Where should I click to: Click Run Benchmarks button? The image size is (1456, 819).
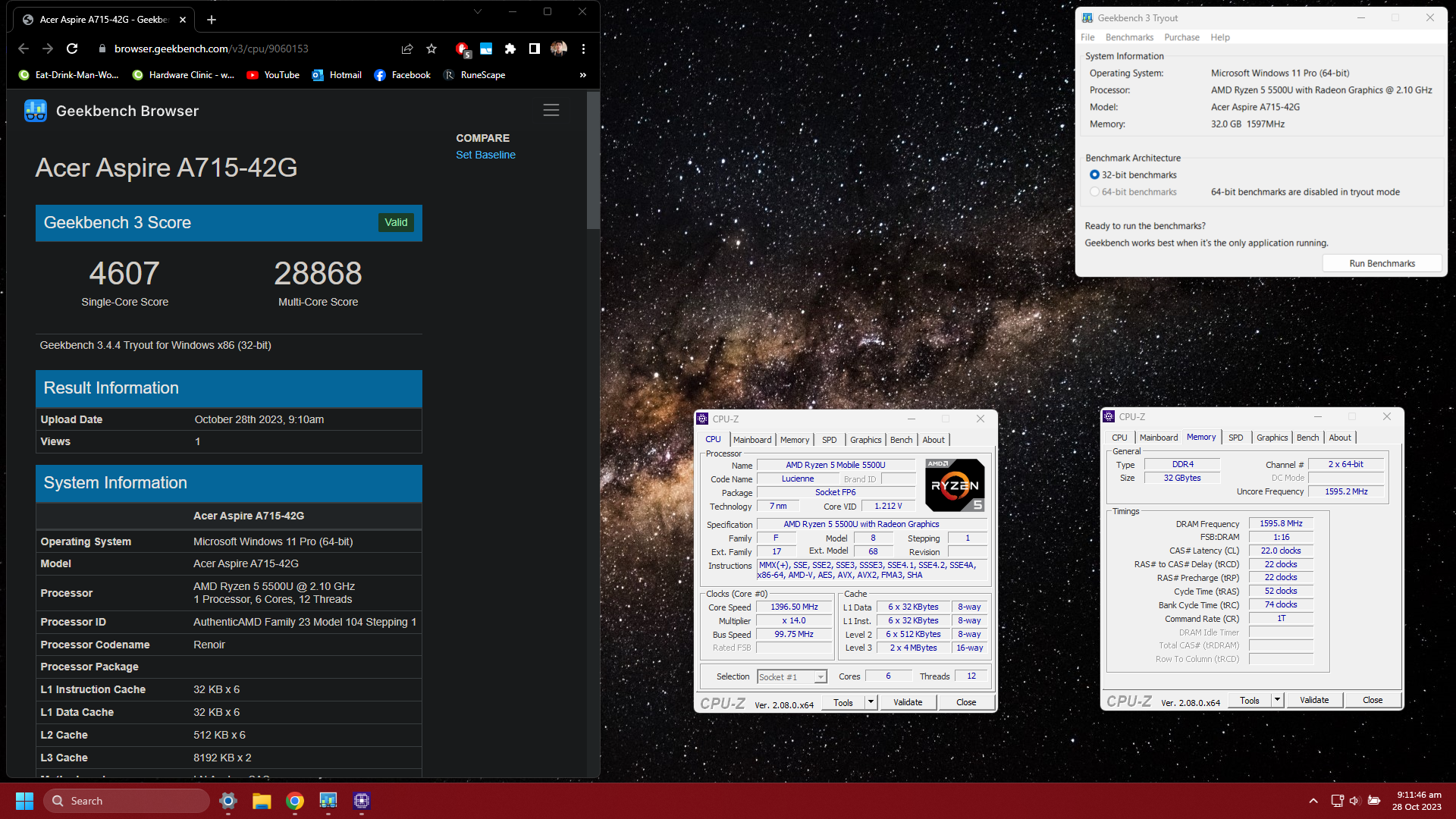click(x=1382, y=263)
